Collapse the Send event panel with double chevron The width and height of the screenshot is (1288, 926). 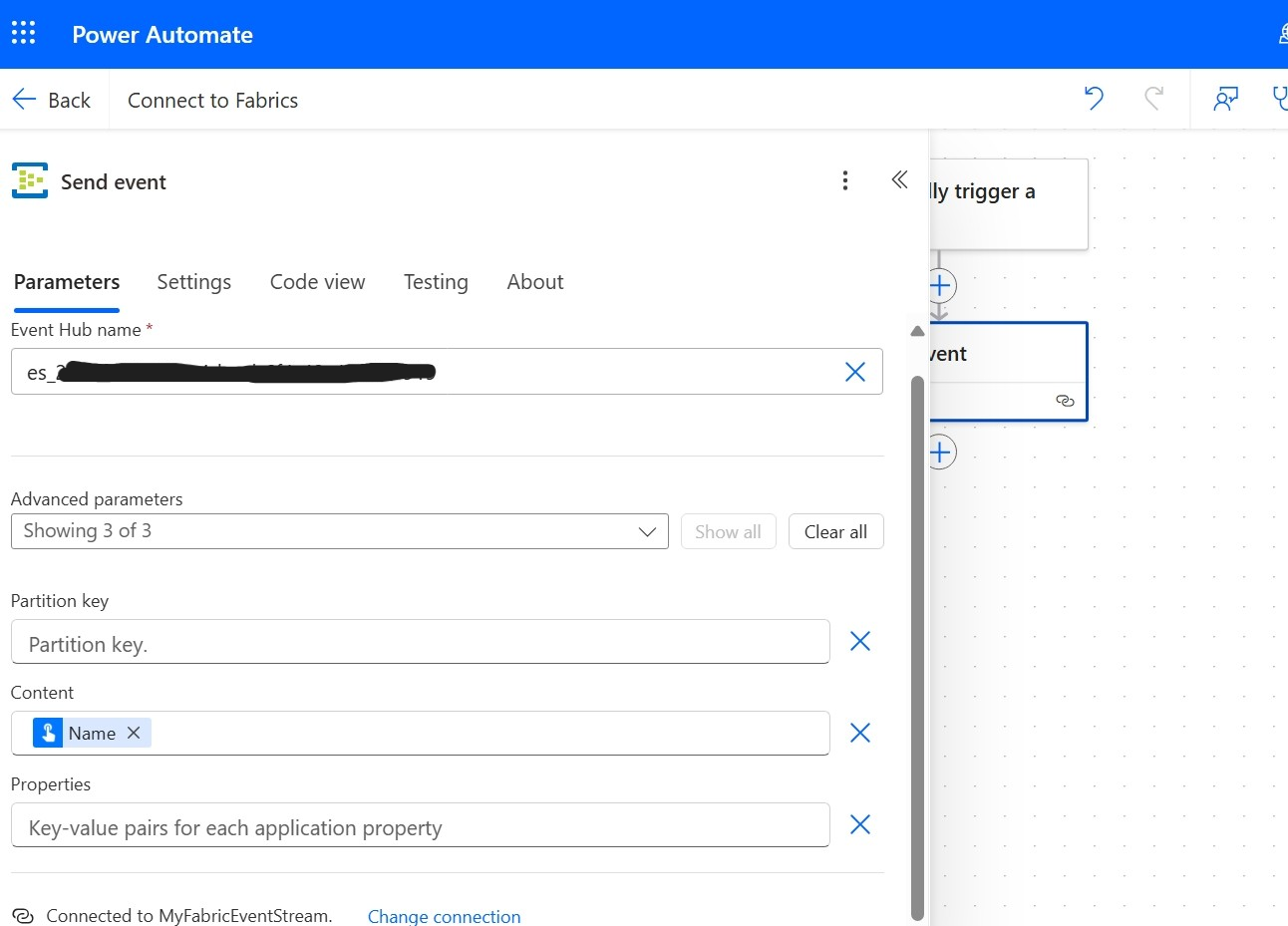pos(899,180)
